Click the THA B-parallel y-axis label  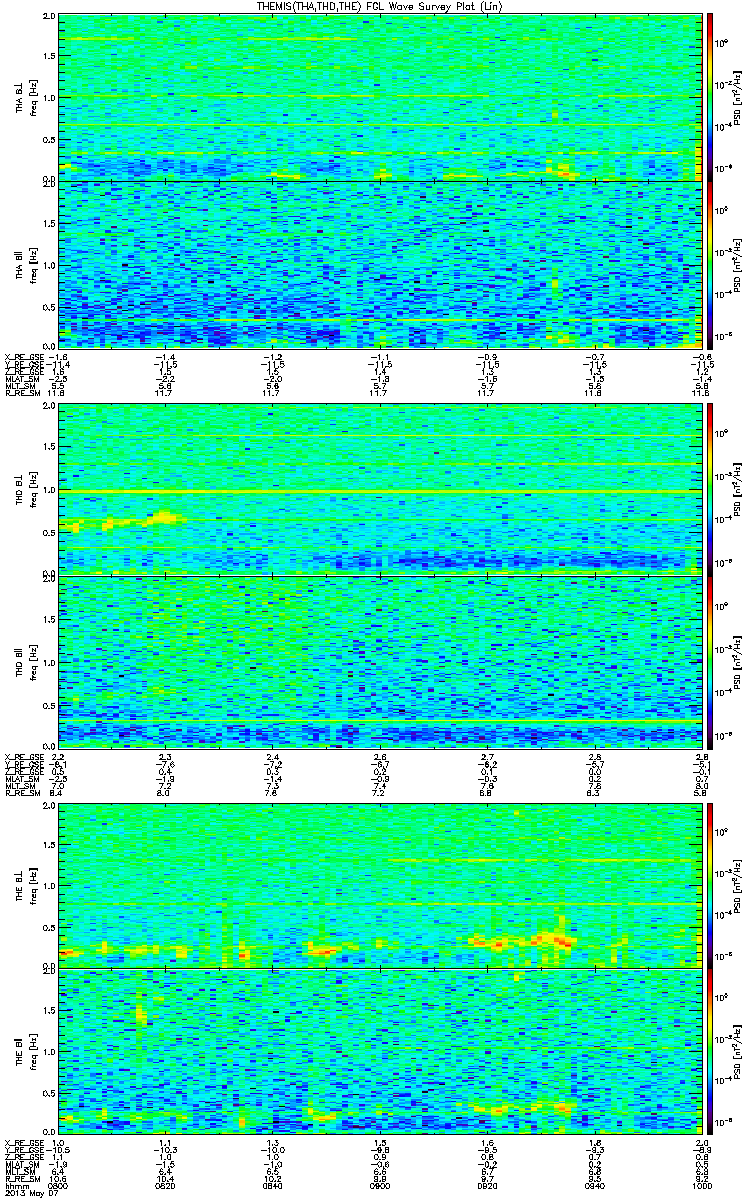tap(19, 264)
